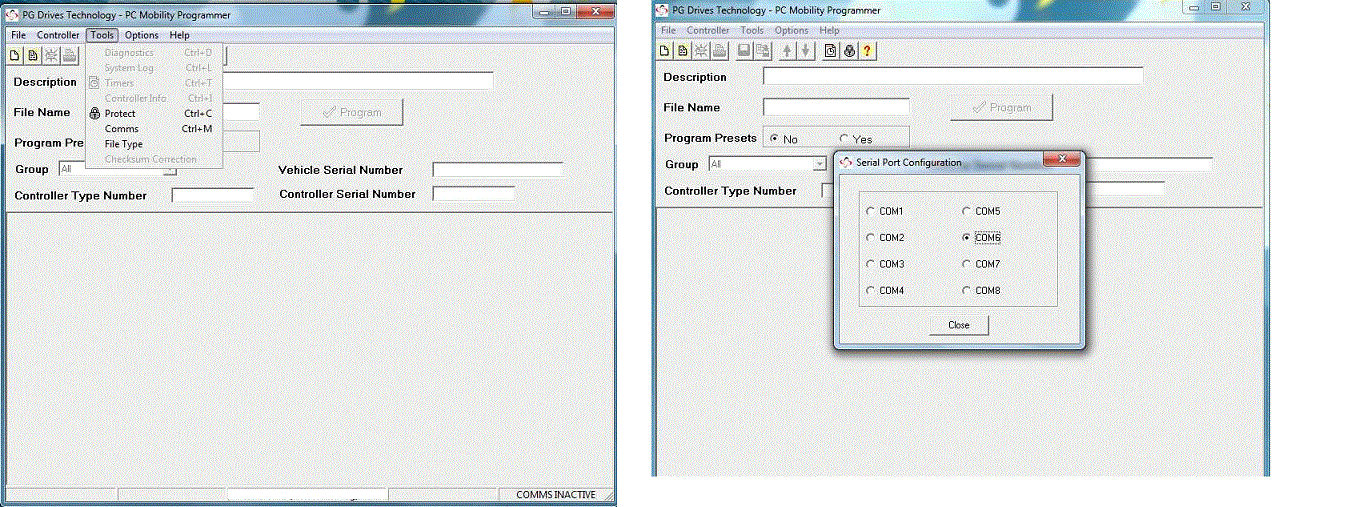Click the Controller Serial Number text box
The height and width of the screenshot is (507, 1355).
click(473, 194)
